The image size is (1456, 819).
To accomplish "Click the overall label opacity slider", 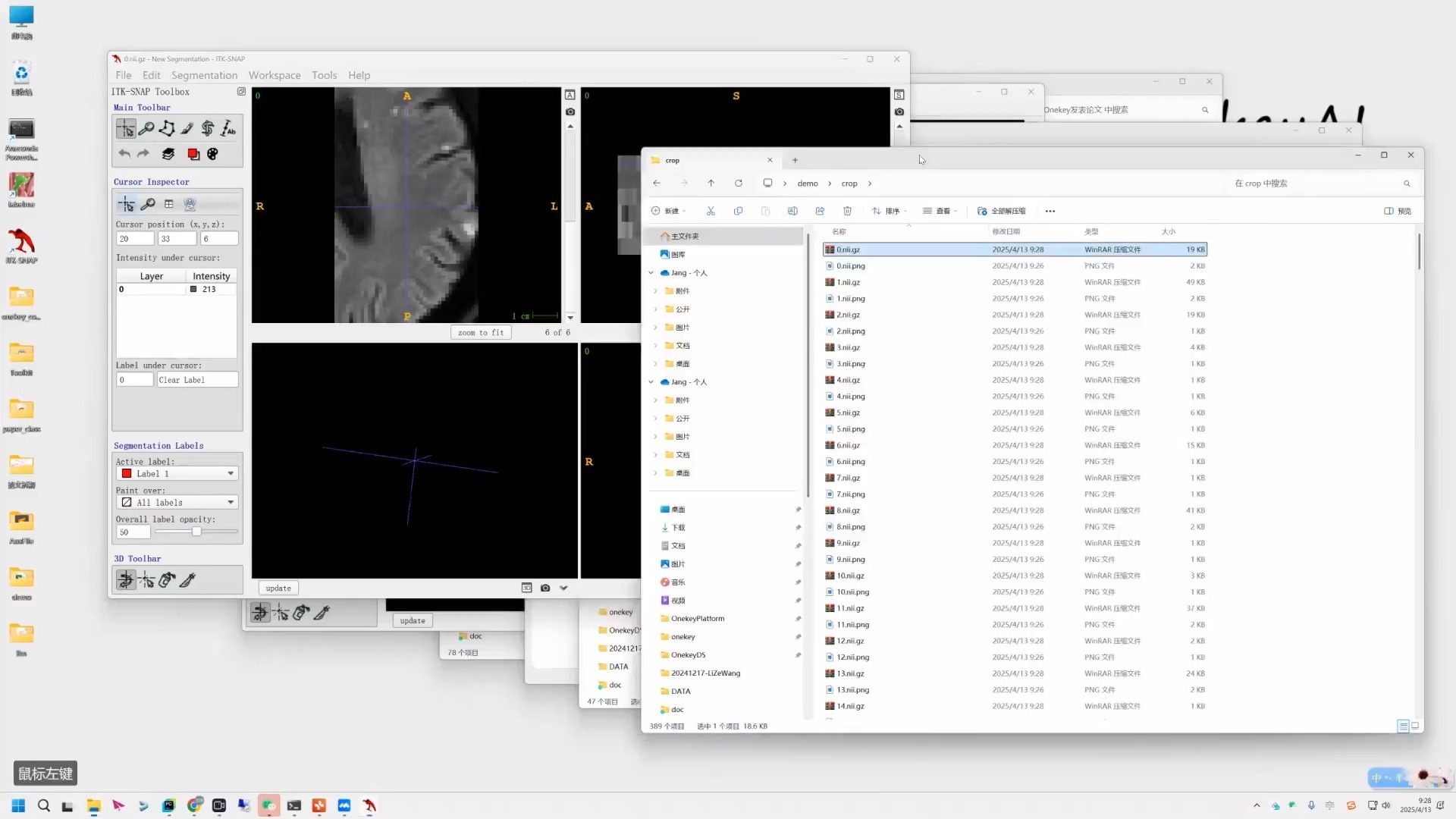I will 196,532.
